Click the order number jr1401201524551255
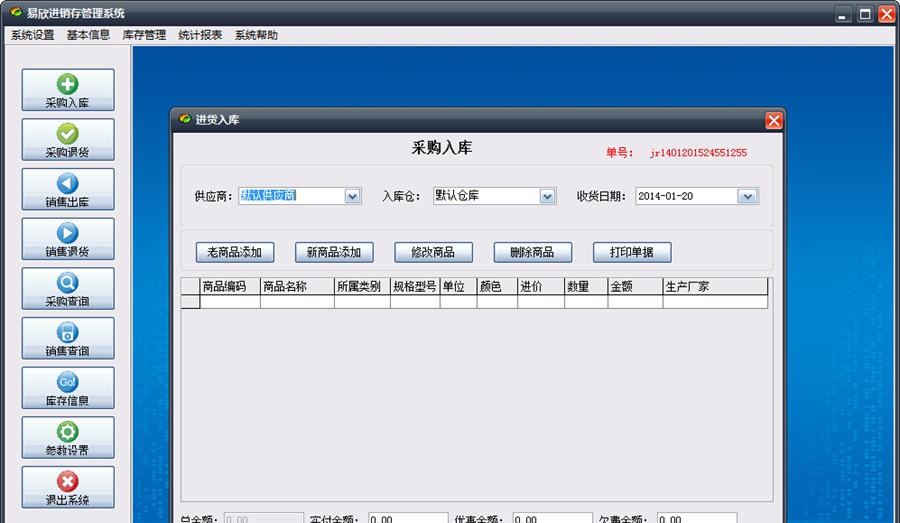 pyautogui.click(x=698, y=153)
